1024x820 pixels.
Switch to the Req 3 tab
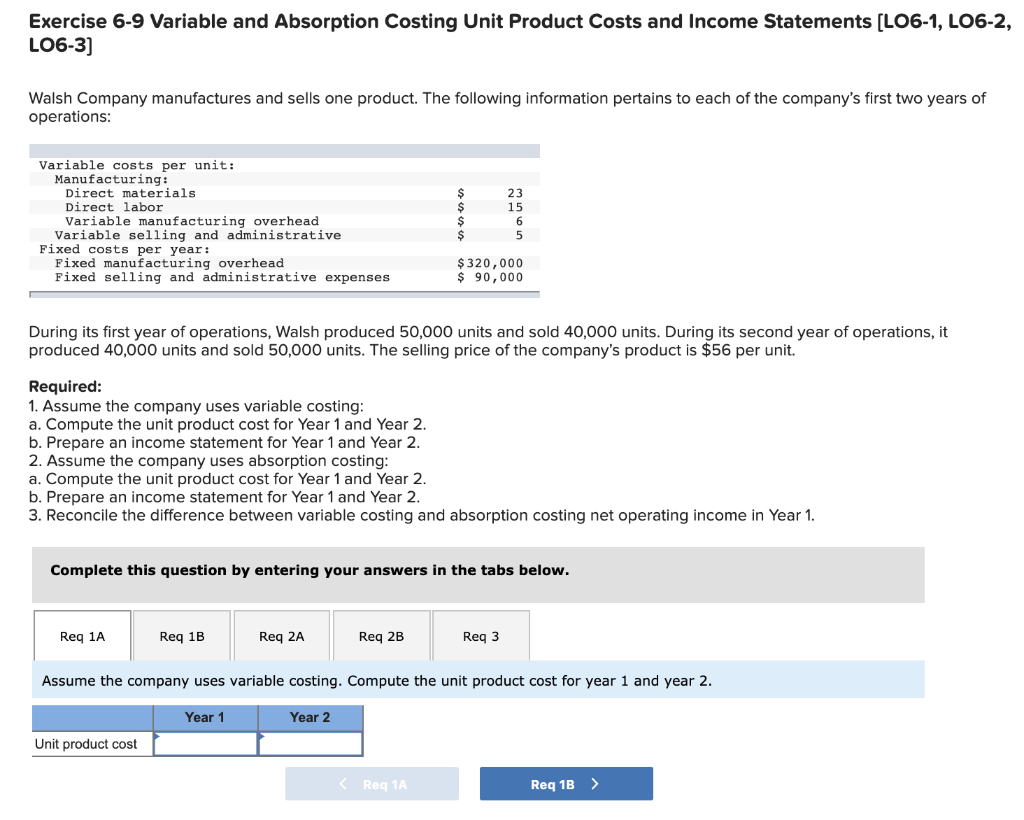click(481, 635)
